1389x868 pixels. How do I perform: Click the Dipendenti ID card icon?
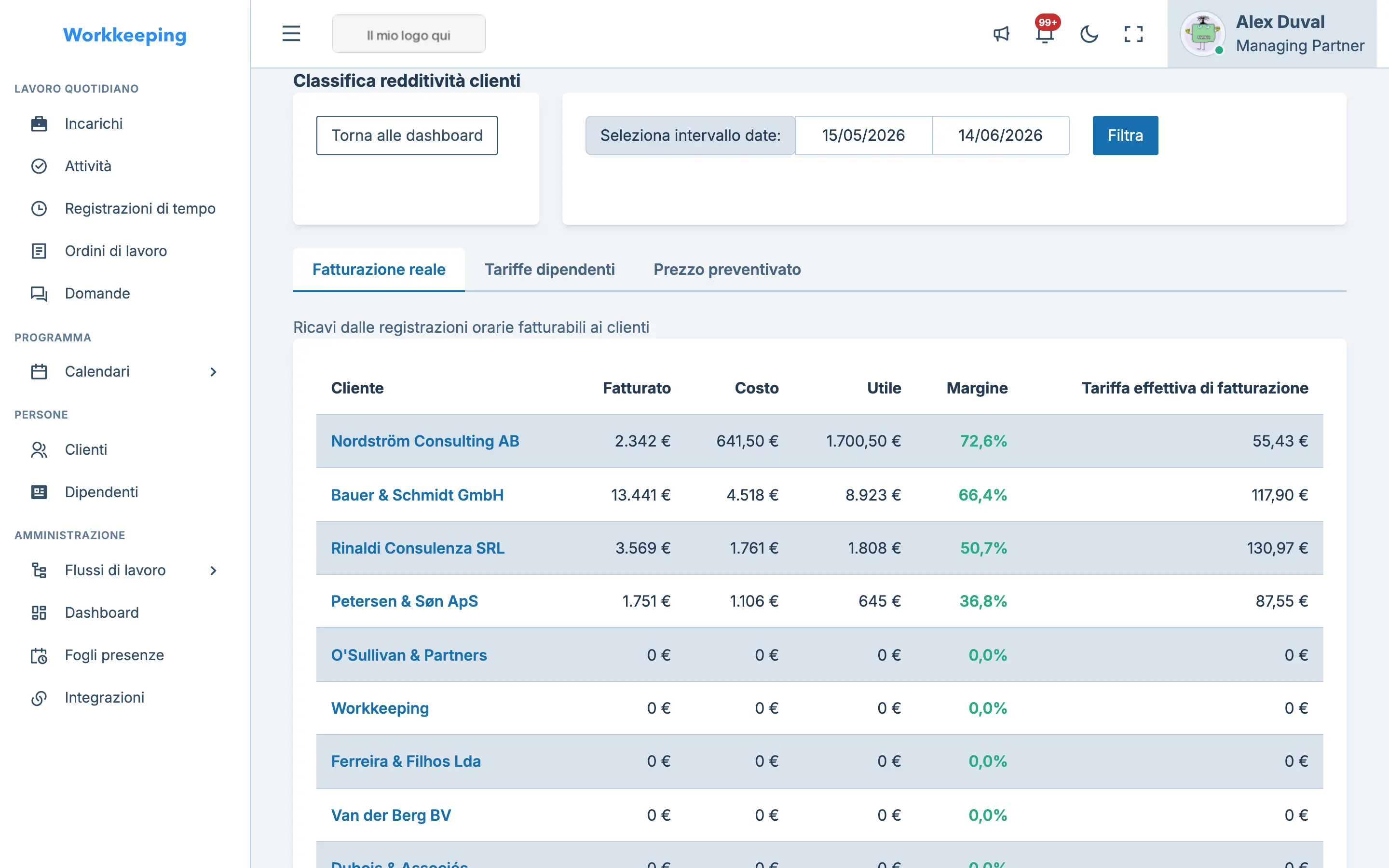[39, 492]
